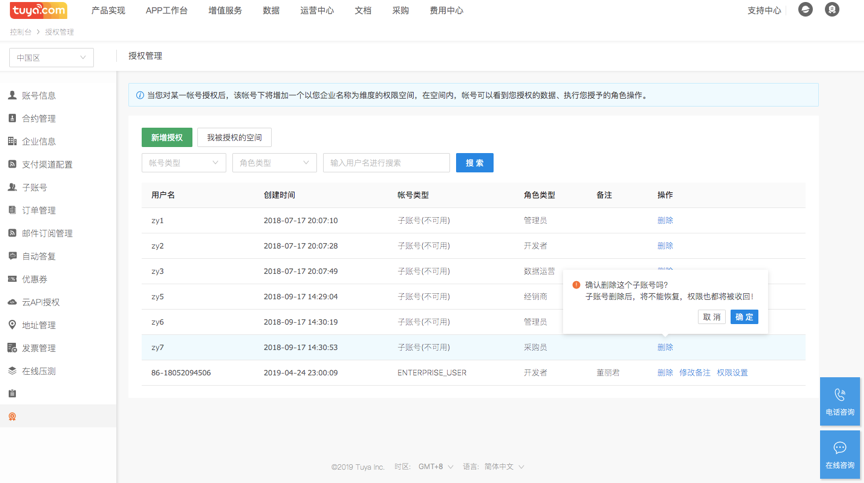Click the 我被授权的空间 button
The image size is (864, 483).
point(234,137)
